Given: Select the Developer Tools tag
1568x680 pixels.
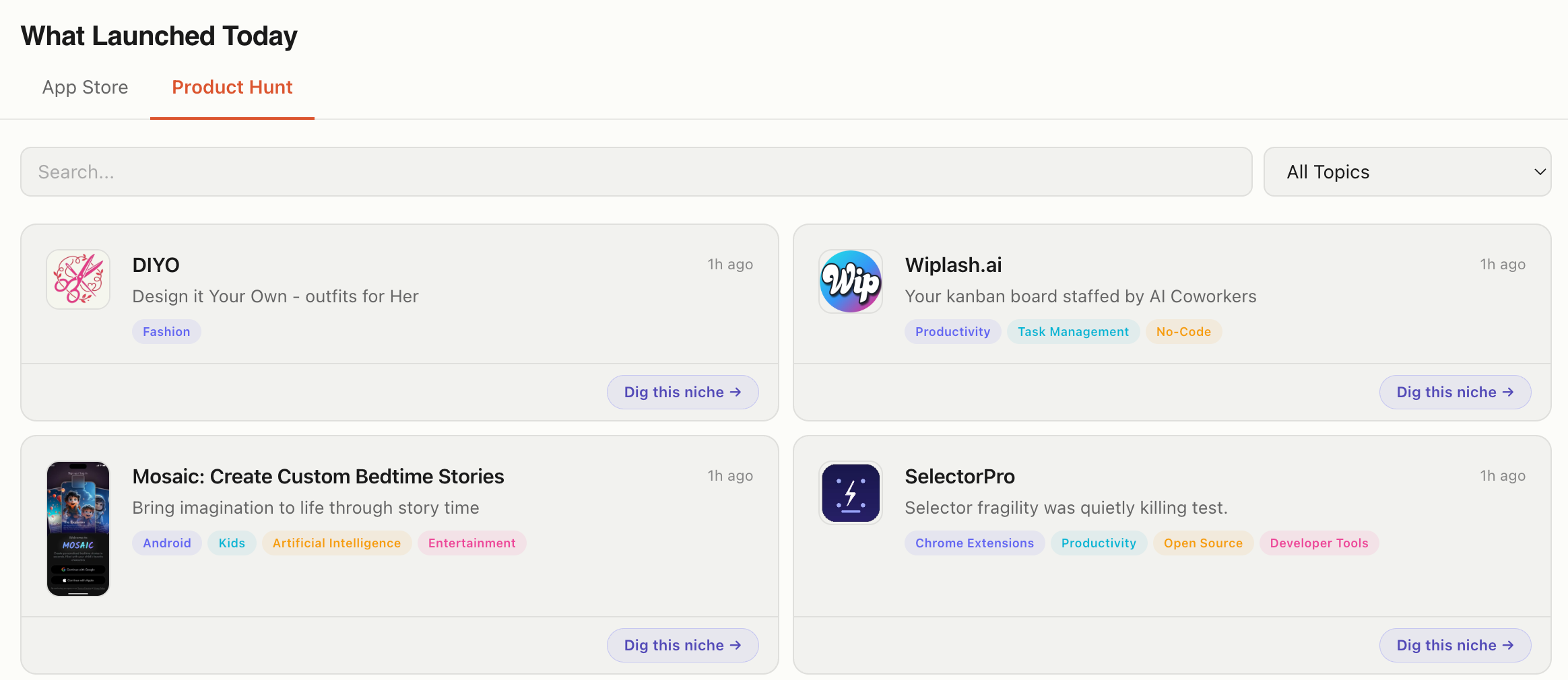Looking at the screenshot, I should (x=1319, y=543).
